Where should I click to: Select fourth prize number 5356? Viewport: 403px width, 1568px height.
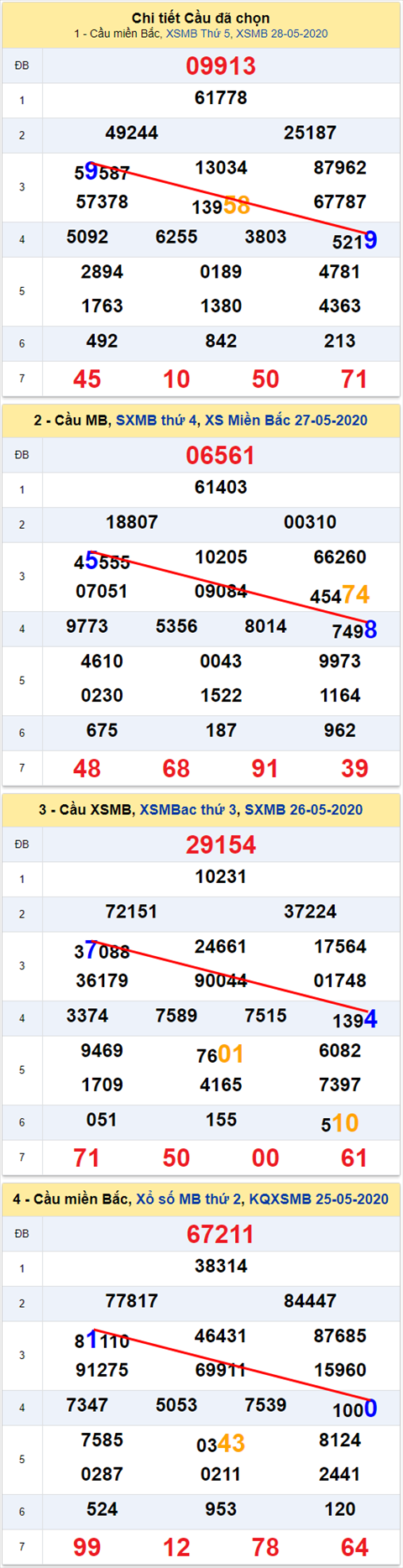176,626
